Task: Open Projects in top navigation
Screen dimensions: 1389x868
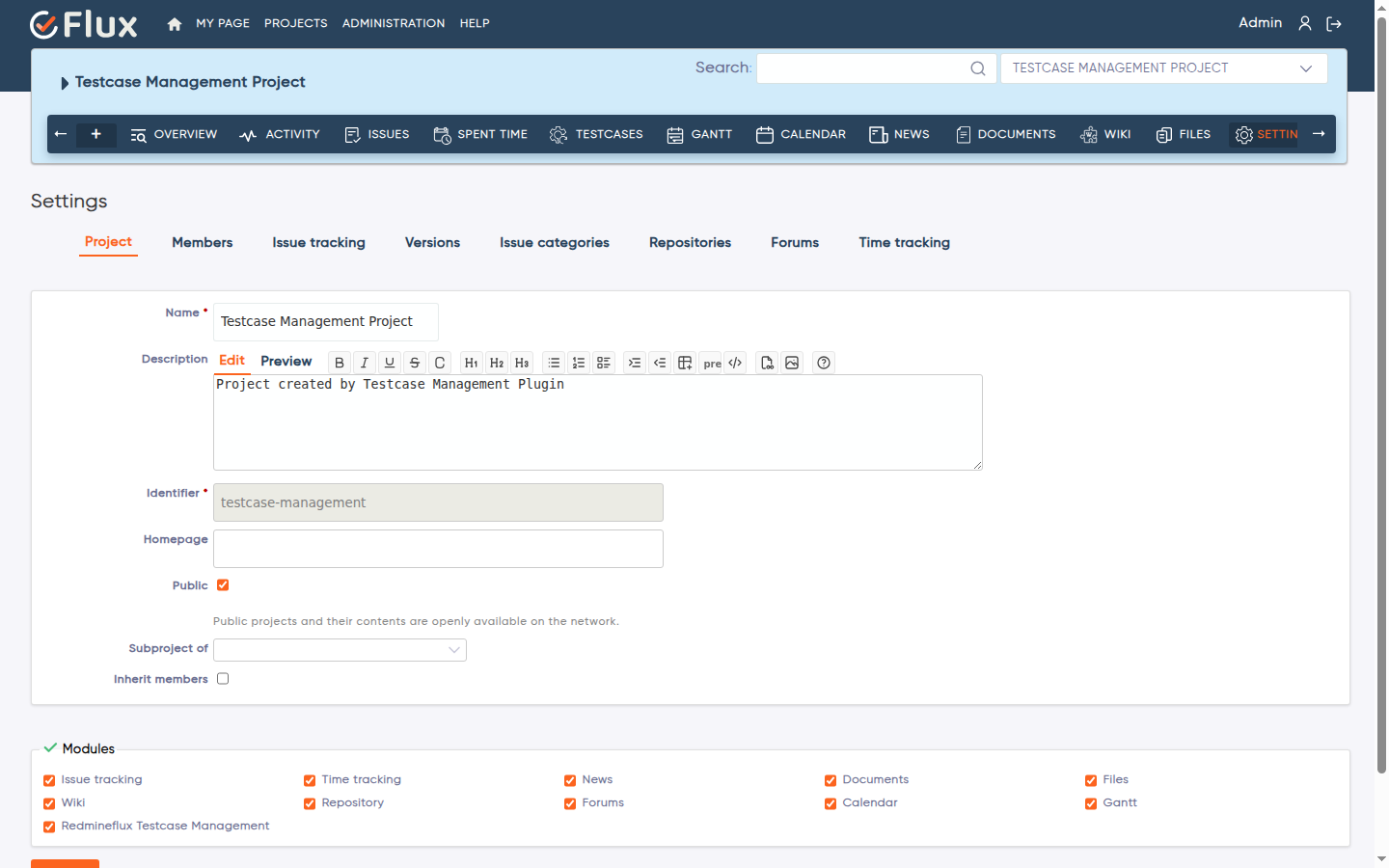Action: tap(296, 23)
